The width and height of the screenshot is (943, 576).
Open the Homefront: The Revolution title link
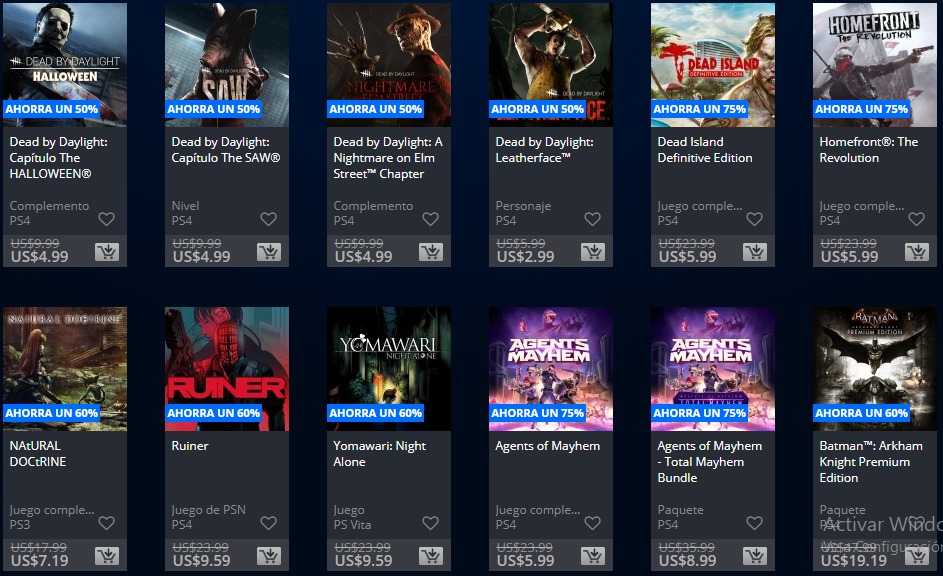pos(868,150)
